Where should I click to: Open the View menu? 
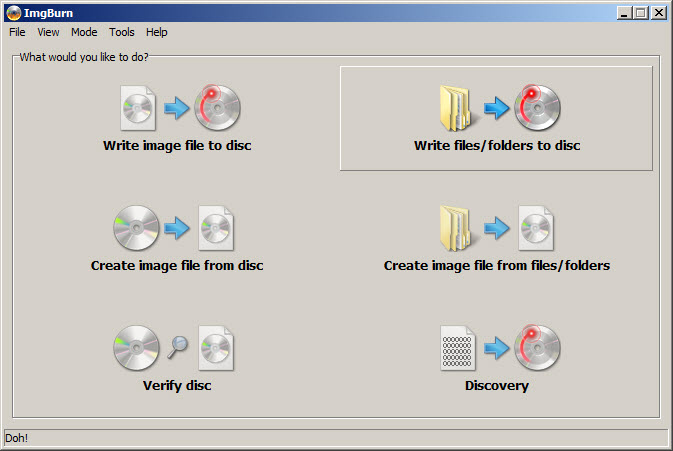pyautogui.click(x=48, y=32)
